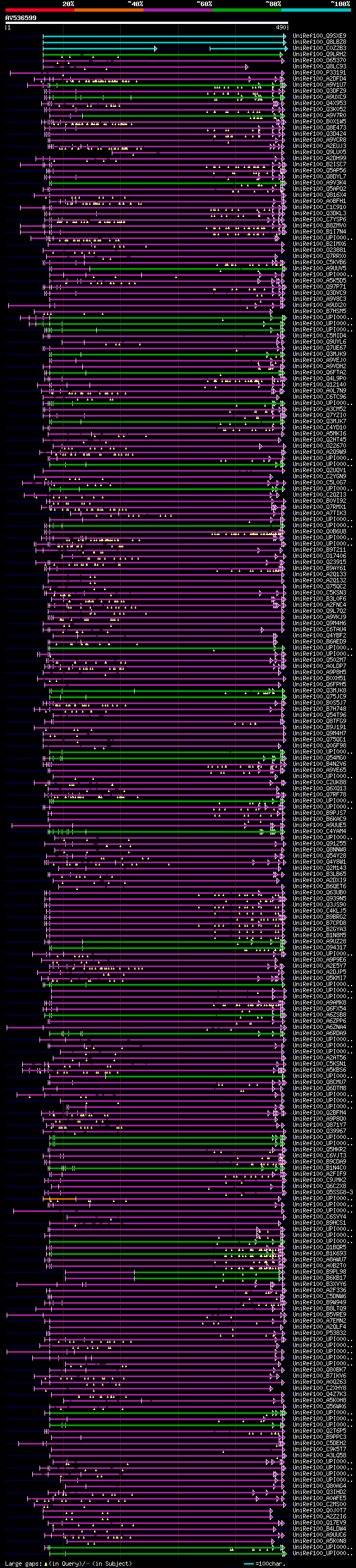
Task: Click label UniRef100_Q6FTA2
Action: click(x=319, y=373)
